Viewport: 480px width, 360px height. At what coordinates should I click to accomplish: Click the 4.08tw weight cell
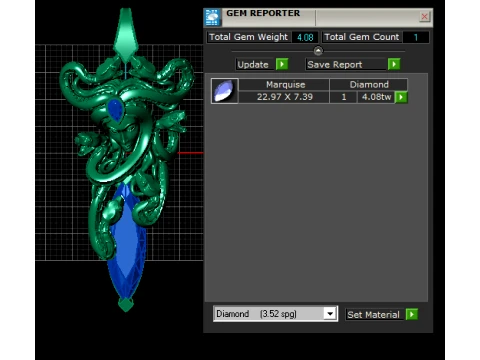[376, 97]
